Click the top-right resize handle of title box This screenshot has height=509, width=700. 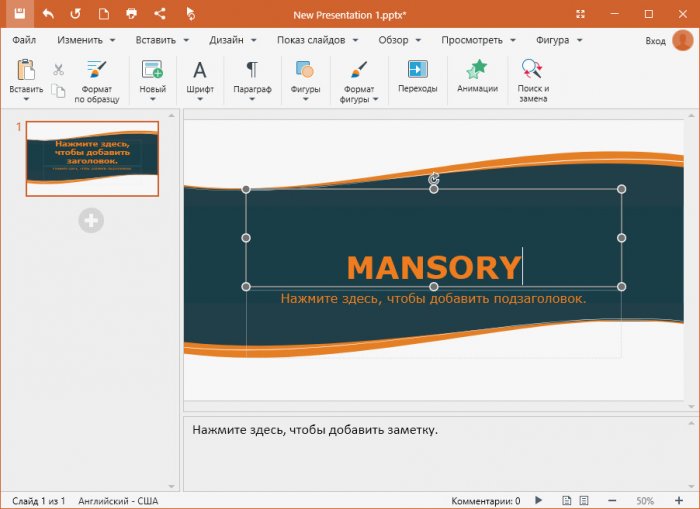pos(621,189)
